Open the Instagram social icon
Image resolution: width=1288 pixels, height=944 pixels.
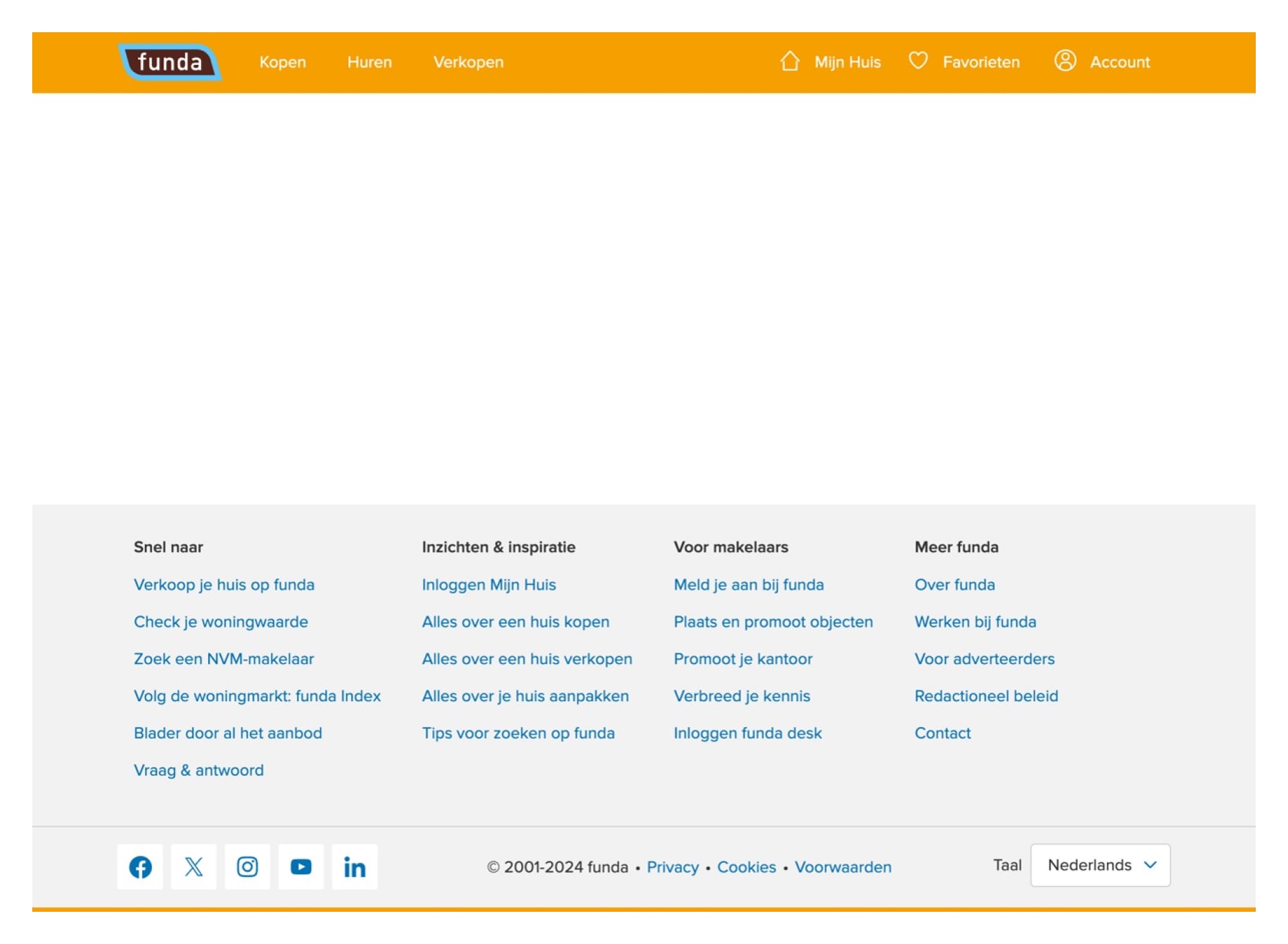[247, 867]
